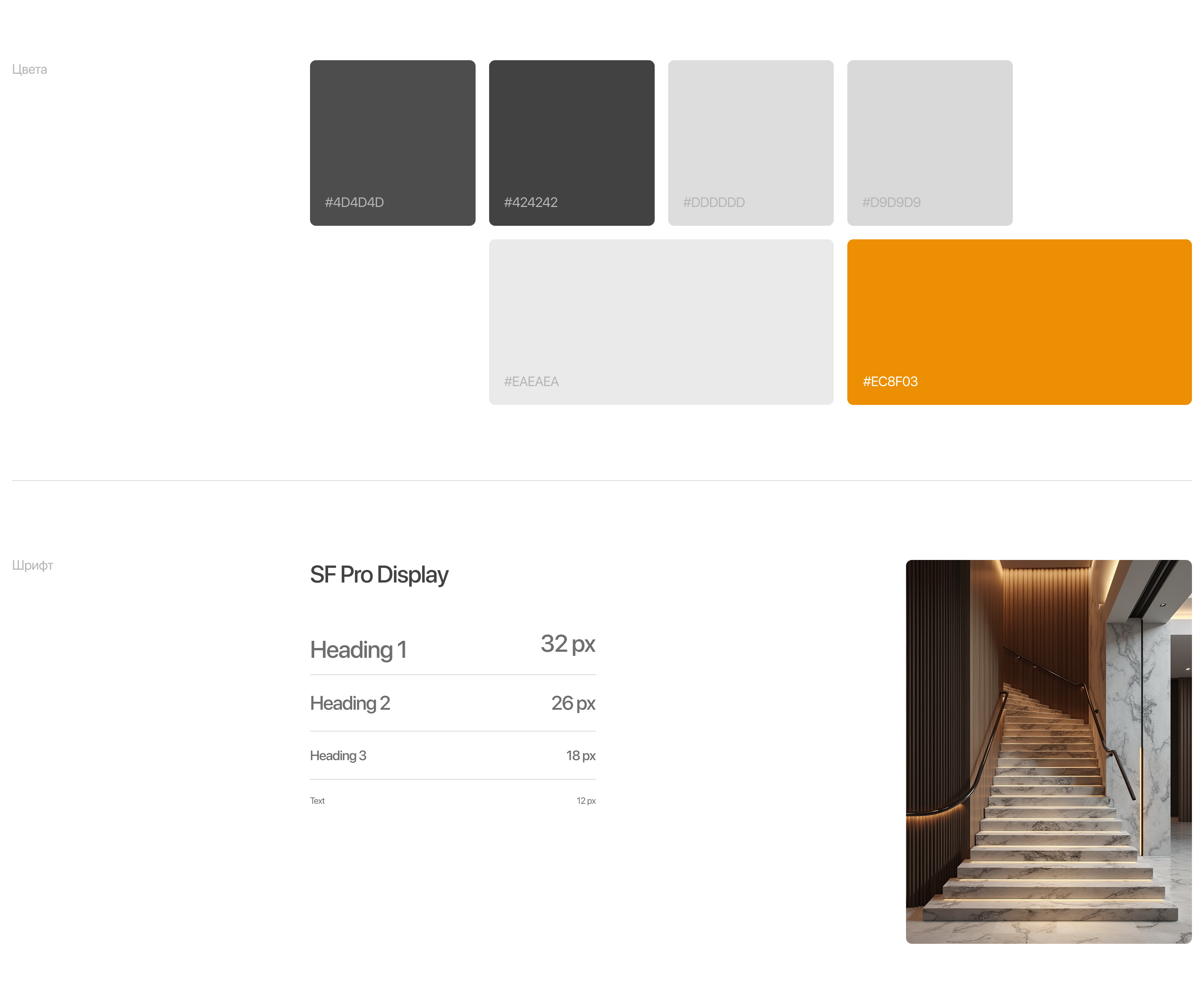Click the Heading 1 label

[x=358, y=650]
